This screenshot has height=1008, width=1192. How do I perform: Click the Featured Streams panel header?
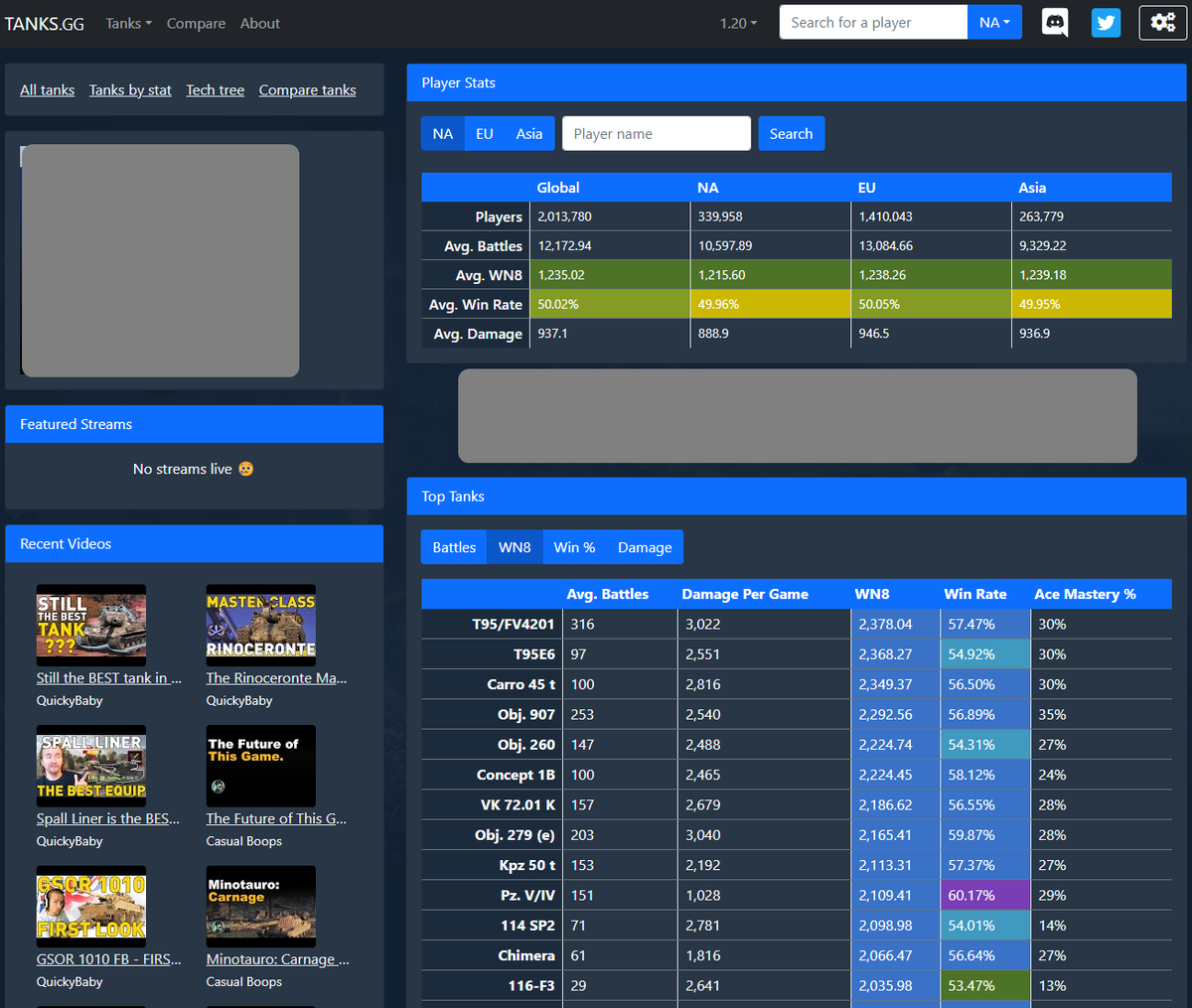pos(194,424)
